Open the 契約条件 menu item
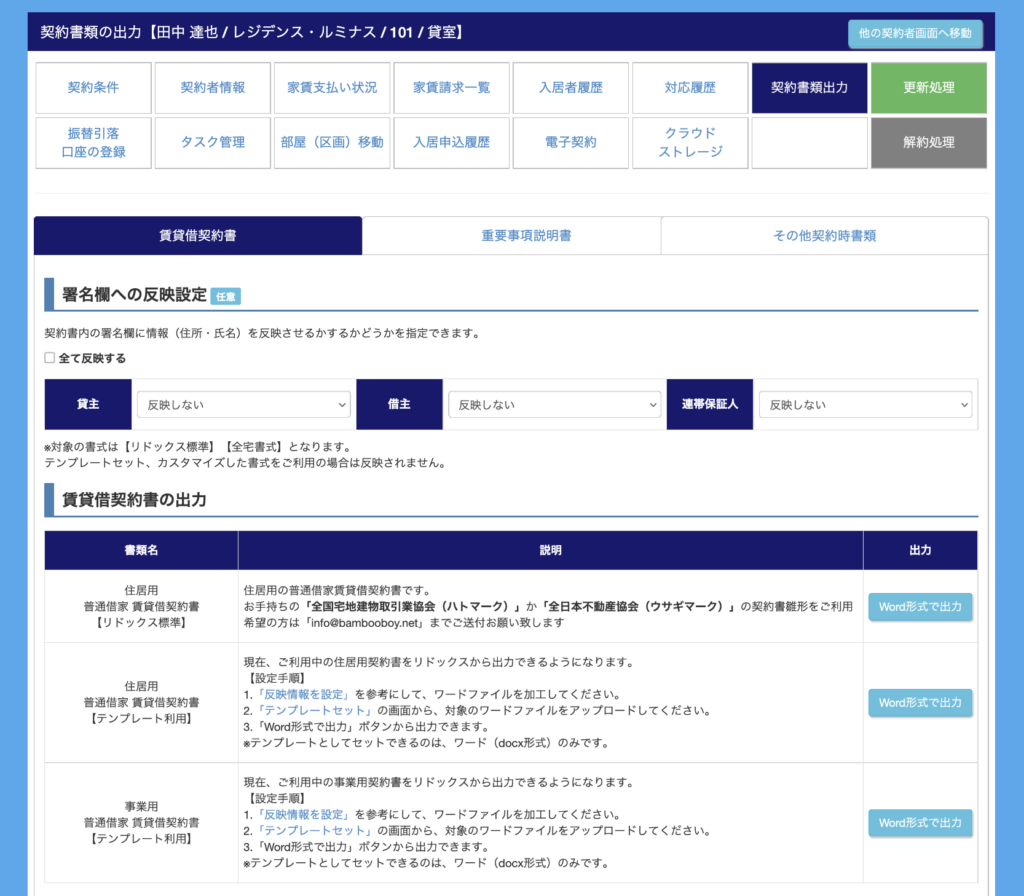Screen dimensions: 1024x896 (93, 88)
